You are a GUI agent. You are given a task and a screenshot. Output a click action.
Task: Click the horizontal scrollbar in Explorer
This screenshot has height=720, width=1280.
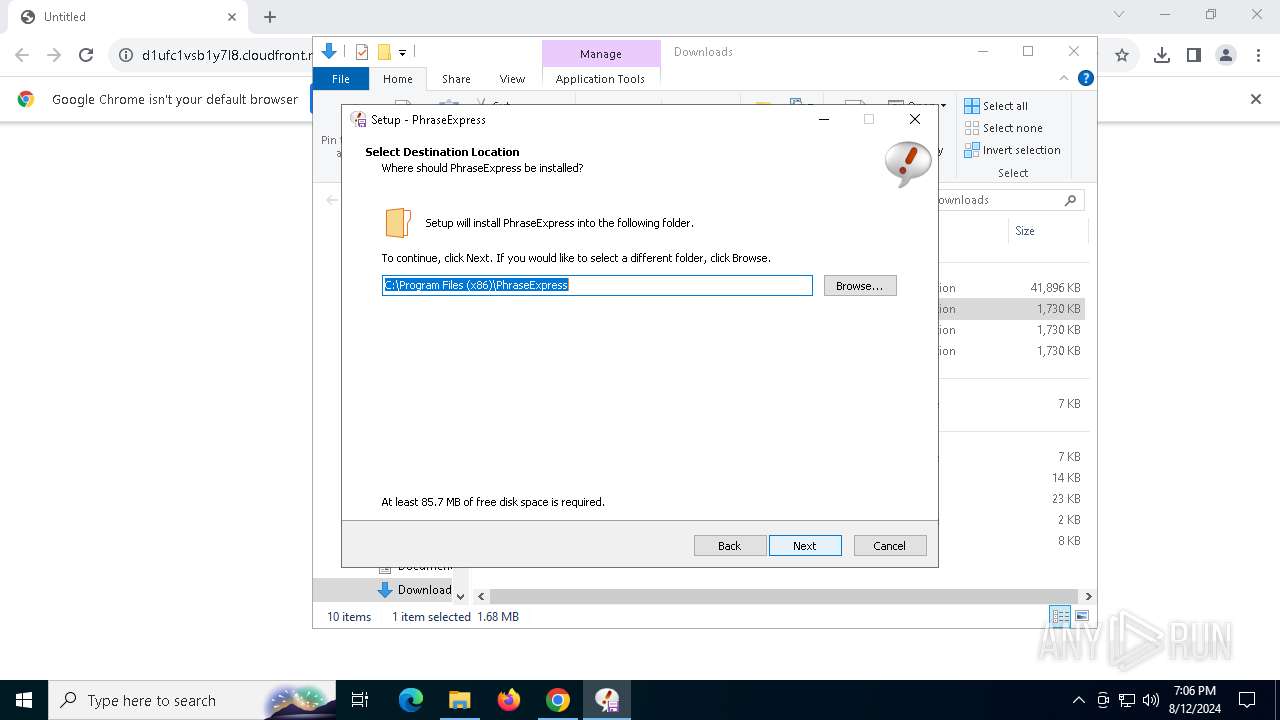[785, 596]
